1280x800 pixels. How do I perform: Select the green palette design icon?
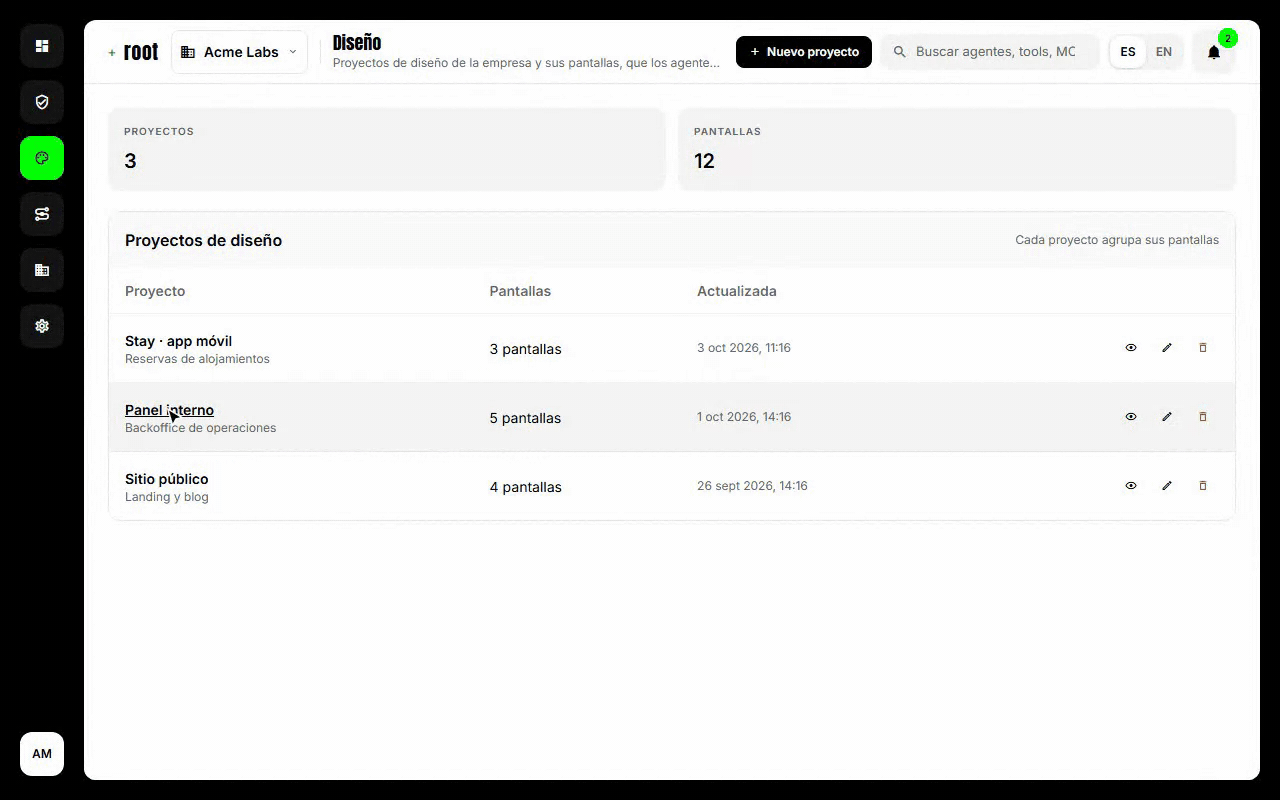tap(42, 158)
